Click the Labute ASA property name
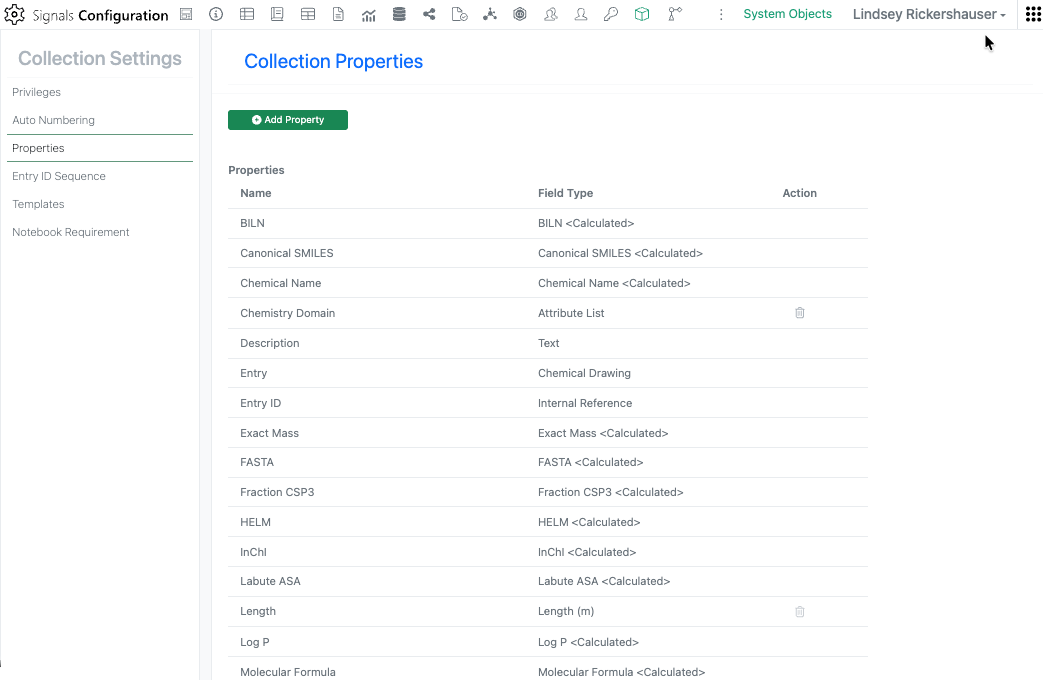 point(270,581)
